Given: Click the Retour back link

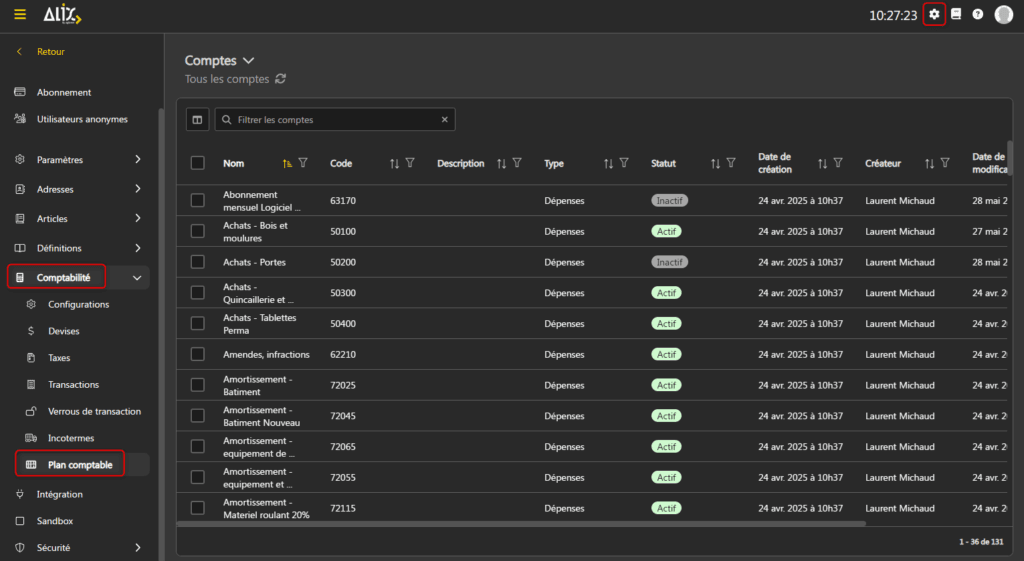Looking at the screenshot, I should (x=50, y=51).
